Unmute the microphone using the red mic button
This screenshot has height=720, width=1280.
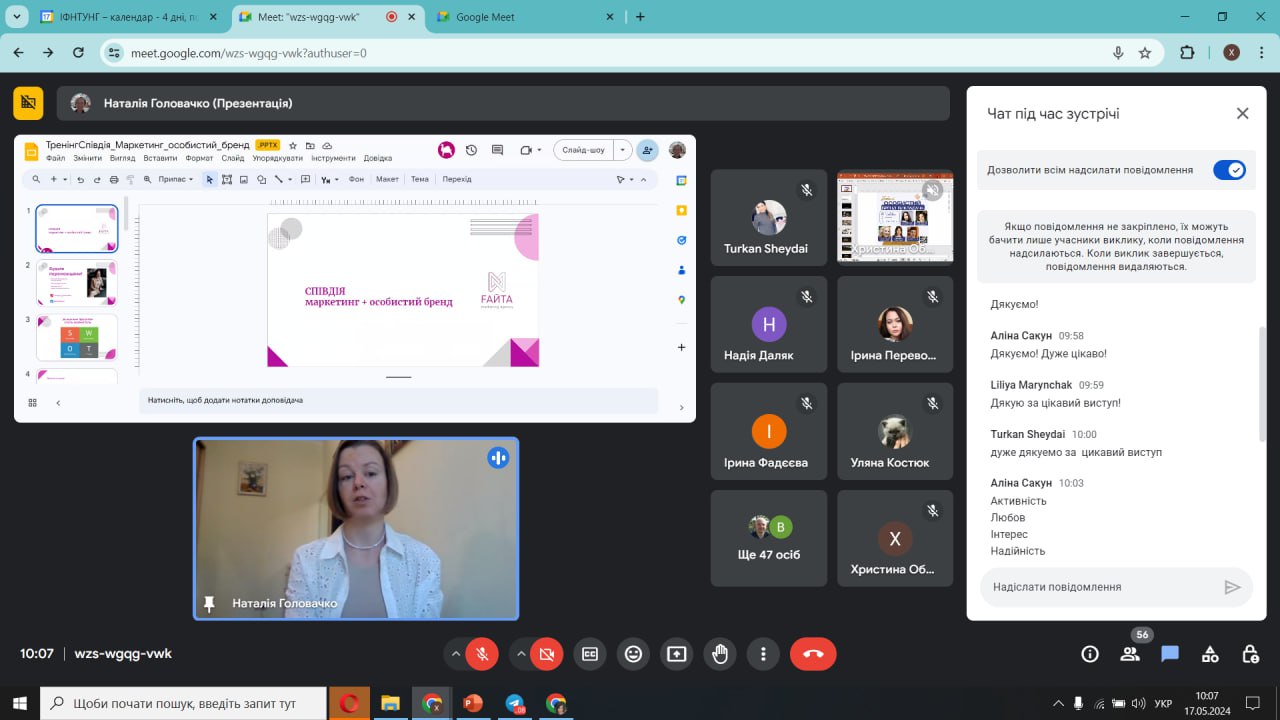coord(482,654)
